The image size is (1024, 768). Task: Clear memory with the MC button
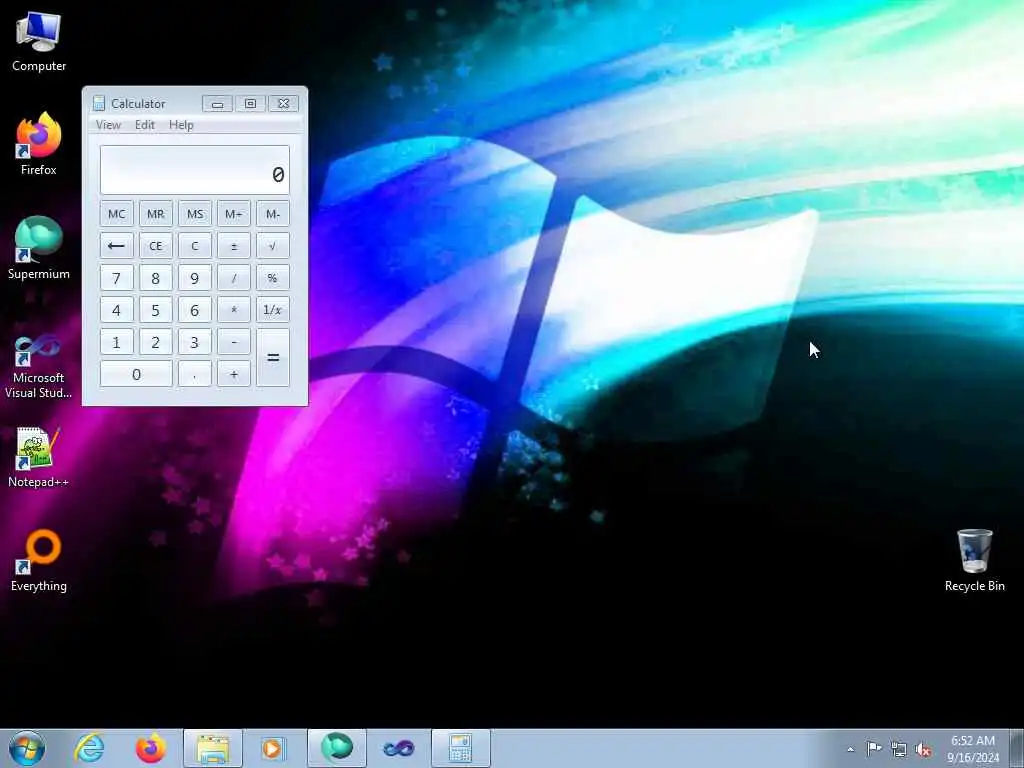click(x=117, y=214)
